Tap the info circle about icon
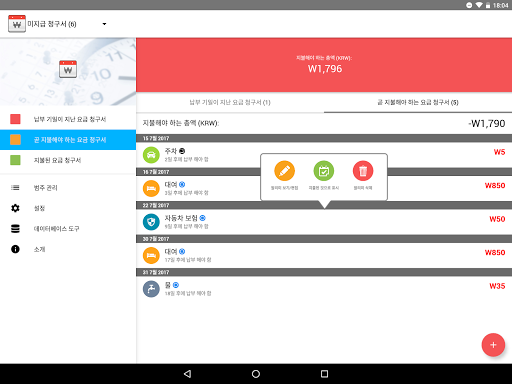Viewport: 512px width, 384px height. tap(15, 249)
